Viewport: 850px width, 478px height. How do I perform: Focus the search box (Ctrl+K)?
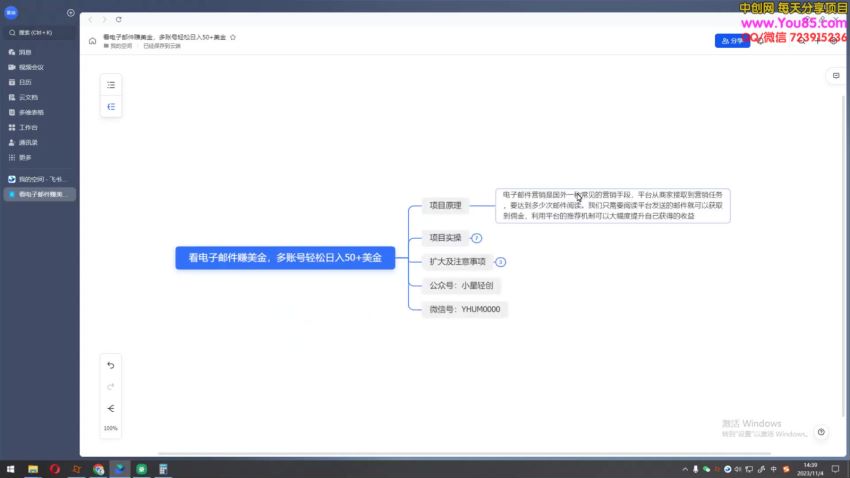pyautogui.click(x=40, y=33)
